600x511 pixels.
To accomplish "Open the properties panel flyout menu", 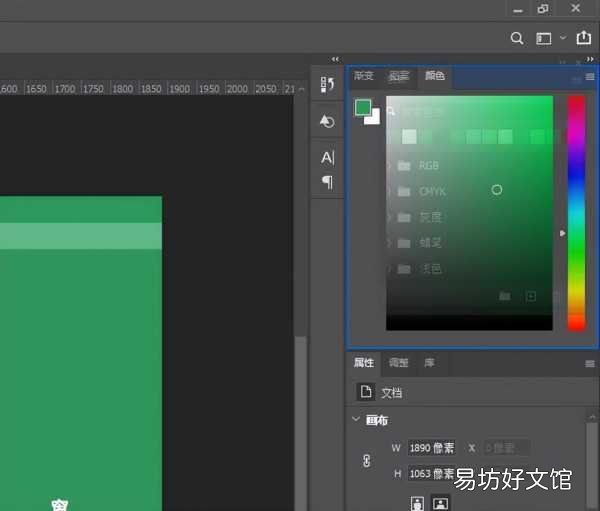I will pyautogui.click(x=590, y=363).
